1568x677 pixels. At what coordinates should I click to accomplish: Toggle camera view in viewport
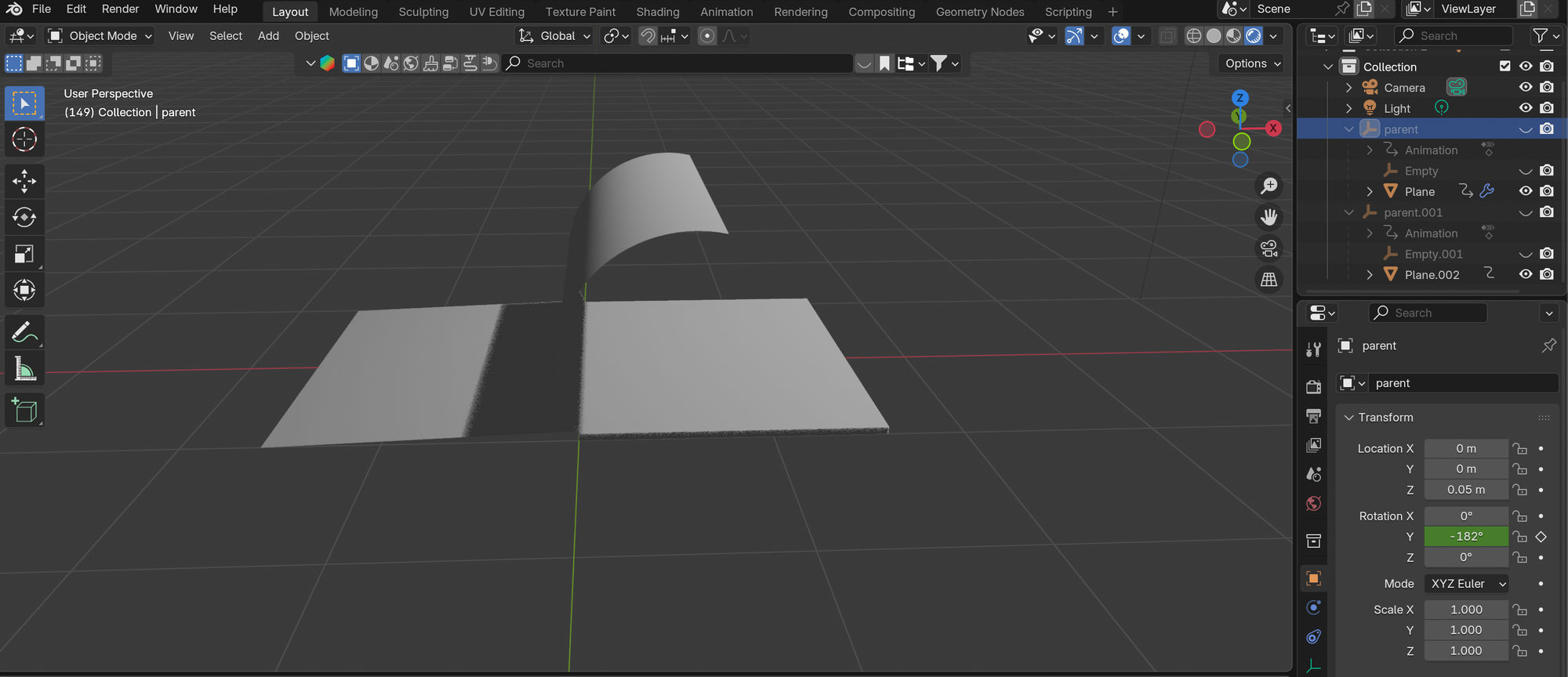pos(1269,249)
